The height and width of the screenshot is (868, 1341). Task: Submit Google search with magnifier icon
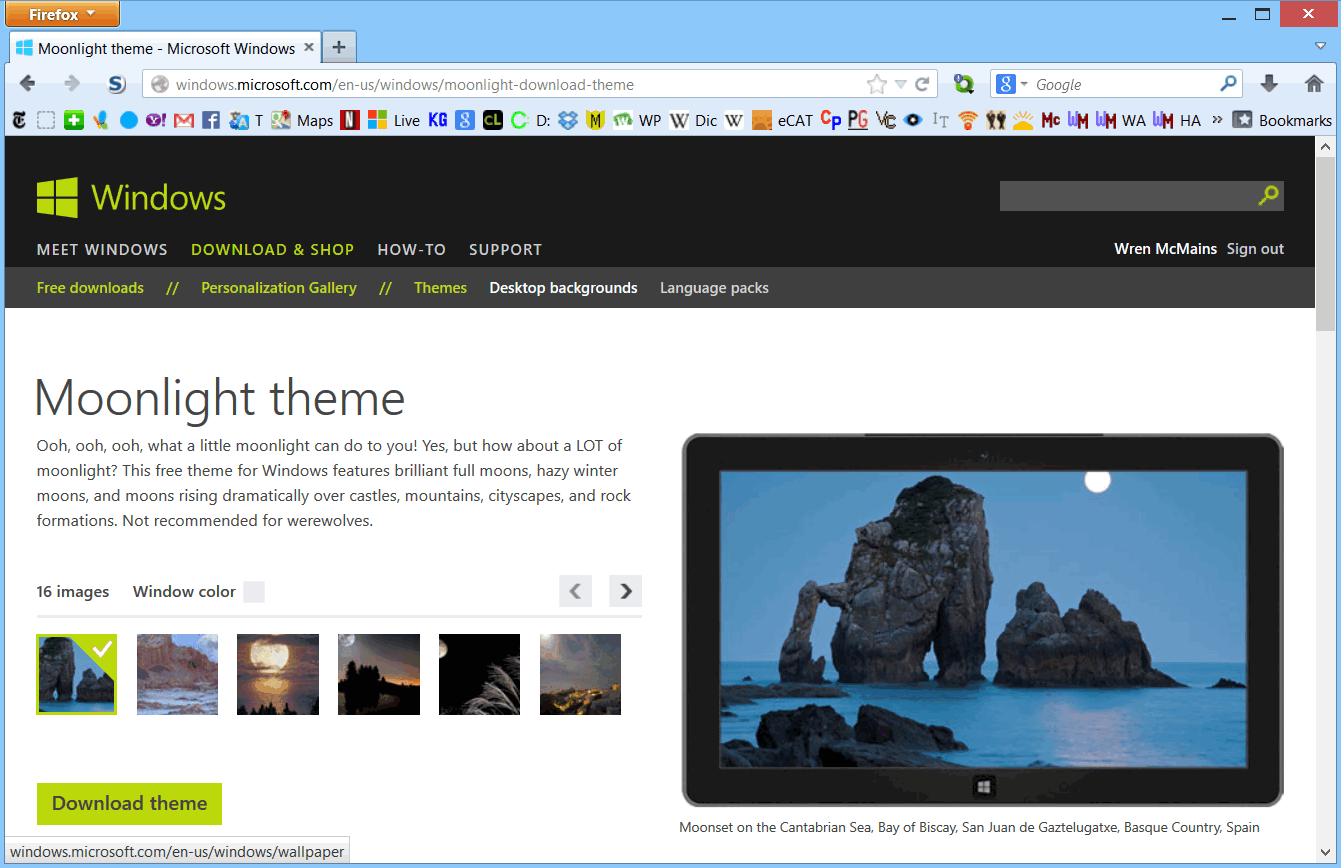pyautogui.click(x=1229, y=84)
